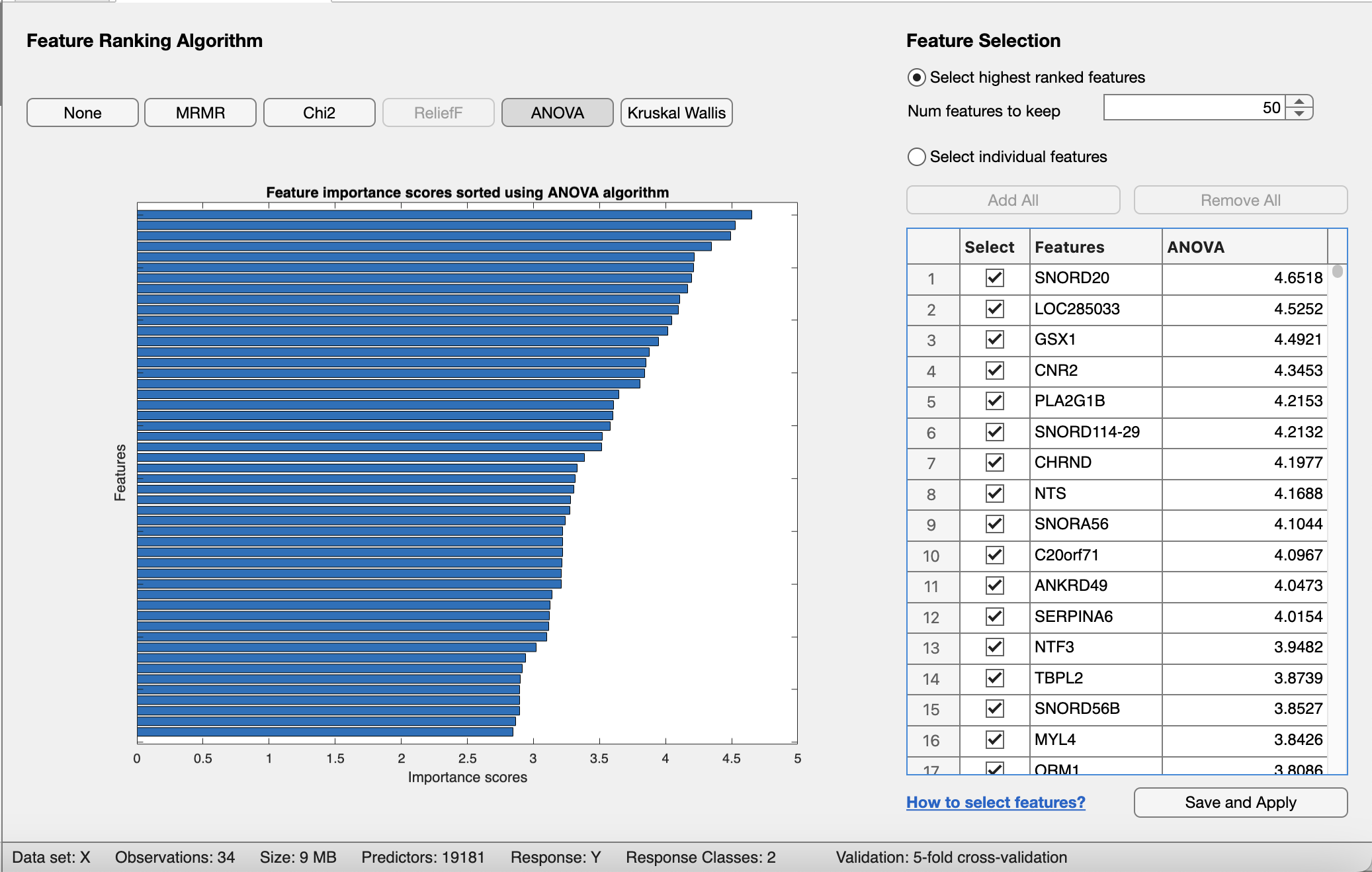The height and width of the screenshot is (872, 1372).
Task: Deselect the CHRND feature checkbox
Action: pyautogui.click(x=994, y=462)
